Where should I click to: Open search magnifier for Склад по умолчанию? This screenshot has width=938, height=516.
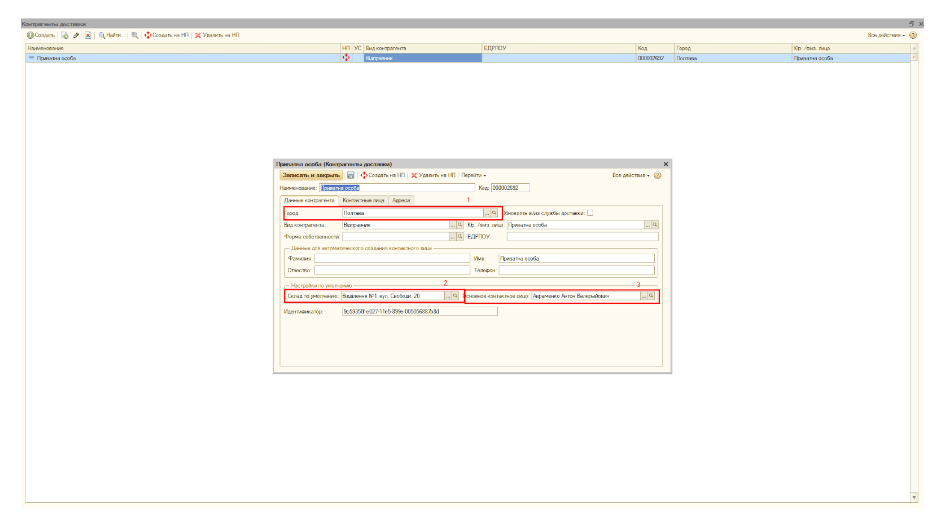coord(457,296)
